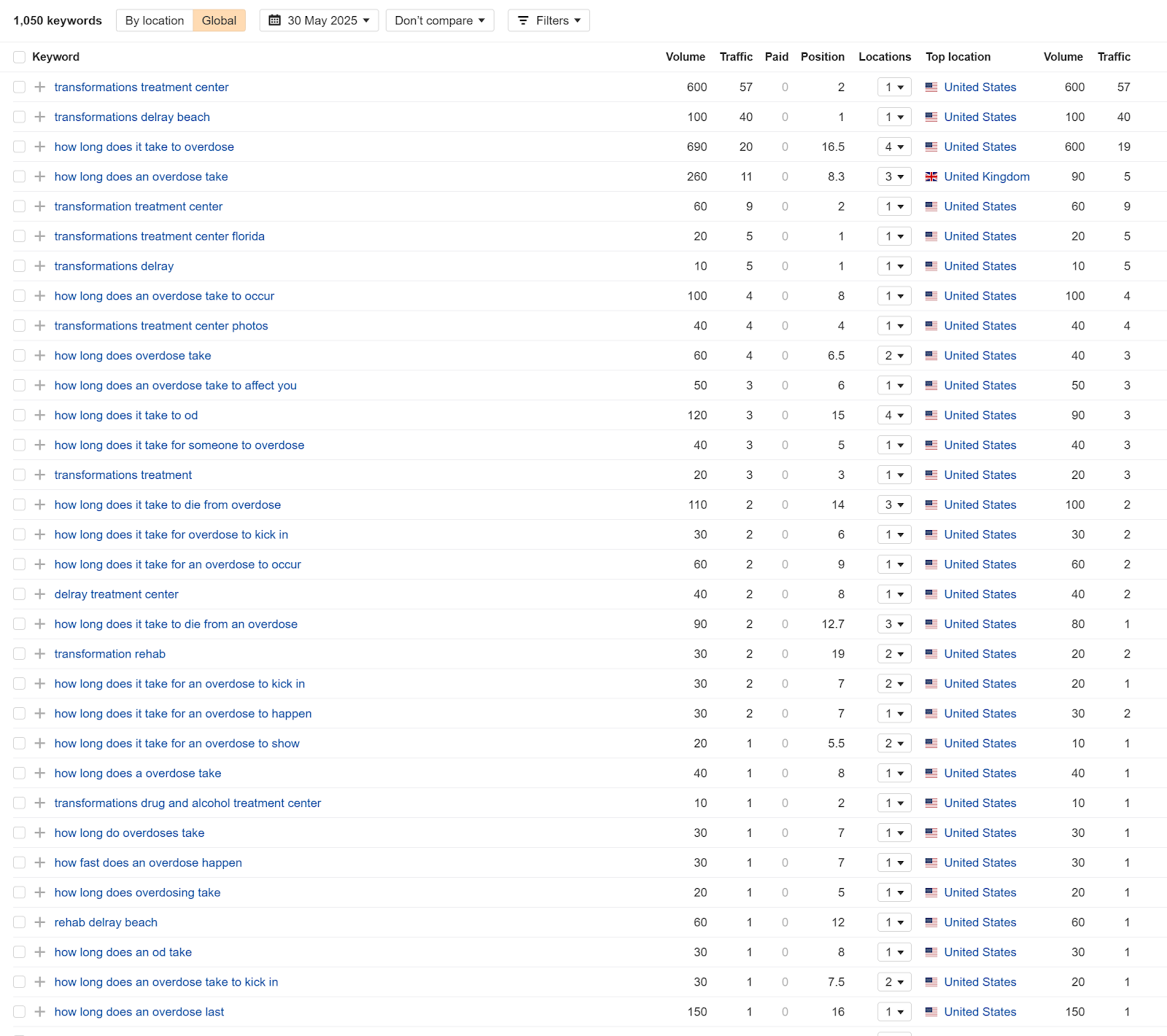The width and height of the screenshot is (1167, 1036).
Task: Open locations dropdown for 'how long does an overdose take to kick in'
Action: (894, 983)
